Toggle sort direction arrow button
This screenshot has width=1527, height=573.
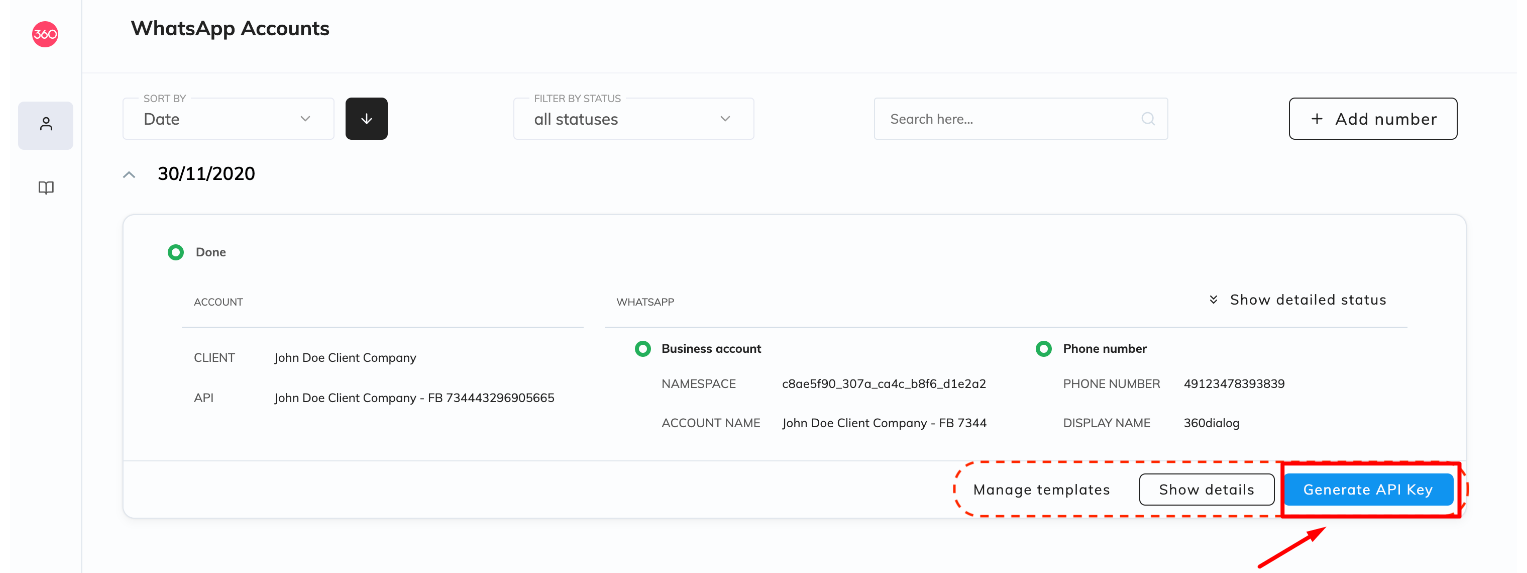pos(367,118)
